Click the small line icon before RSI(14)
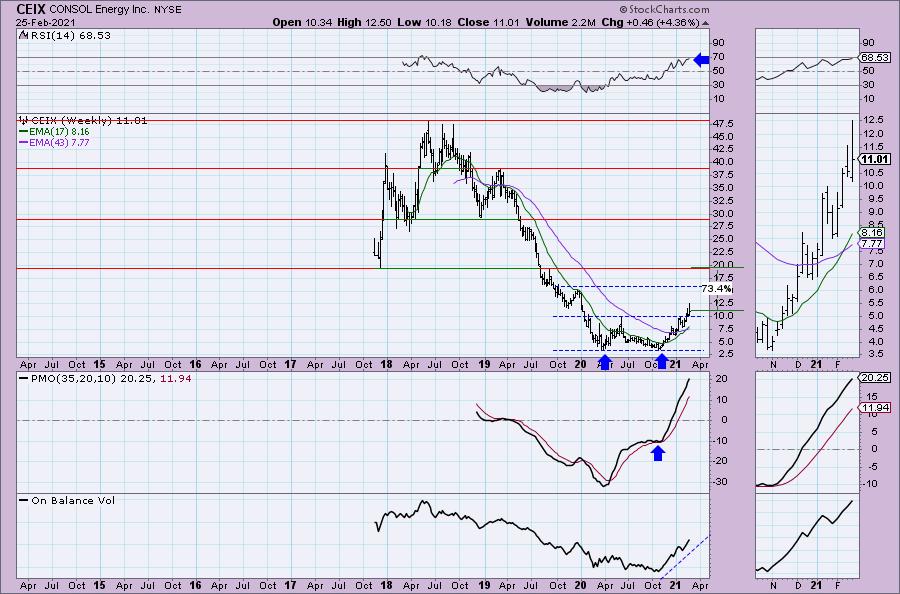The width and height of the screenshot is (900, 594). (22, 35)
